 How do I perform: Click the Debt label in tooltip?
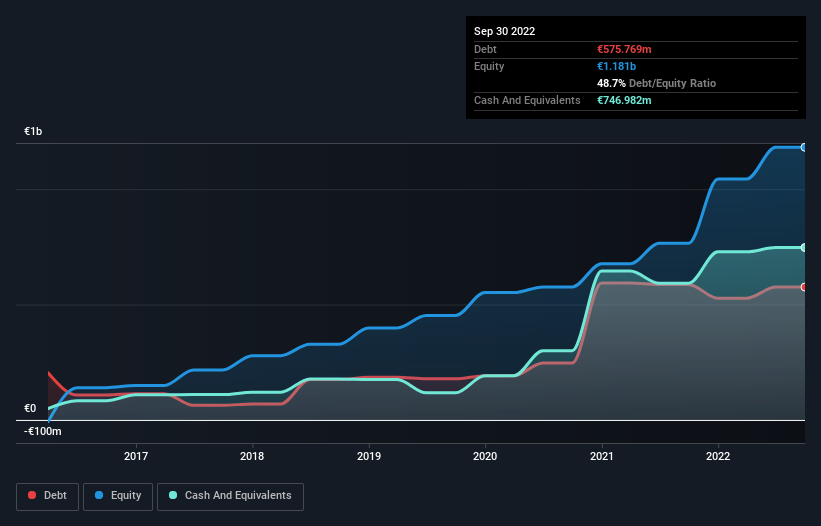(485, 49)
